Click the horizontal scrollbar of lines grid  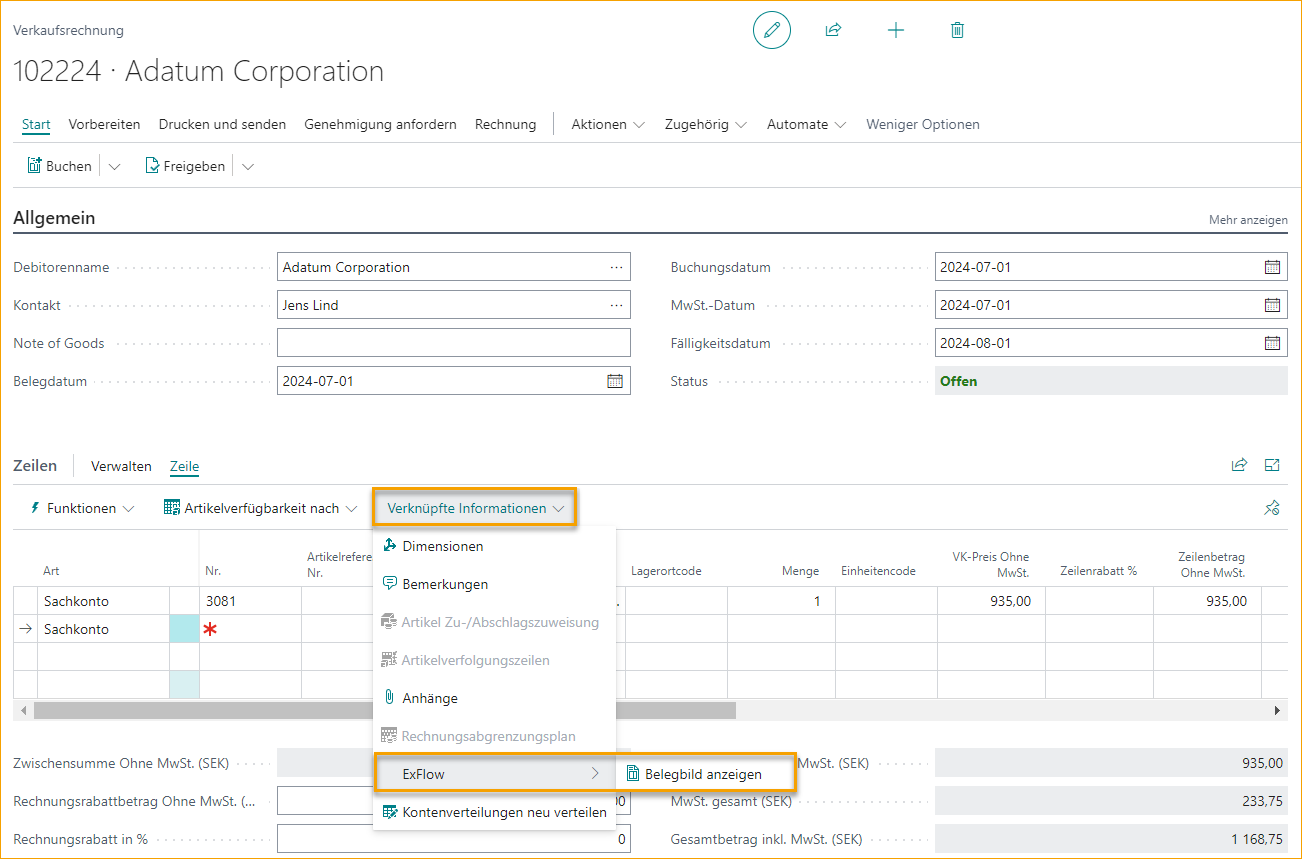[385, 710]
